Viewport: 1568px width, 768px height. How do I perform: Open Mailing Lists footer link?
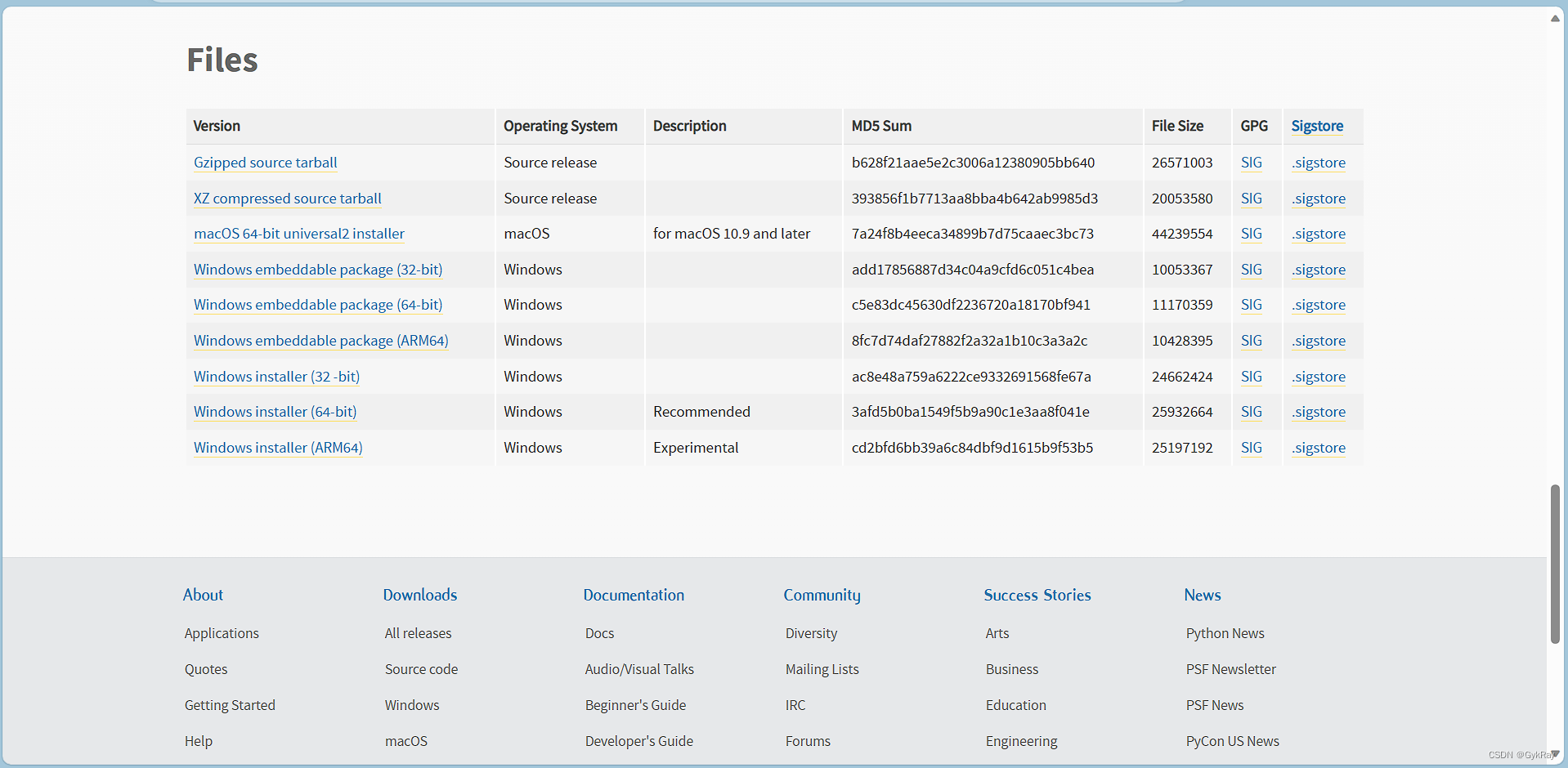click(x=822, y=669)
